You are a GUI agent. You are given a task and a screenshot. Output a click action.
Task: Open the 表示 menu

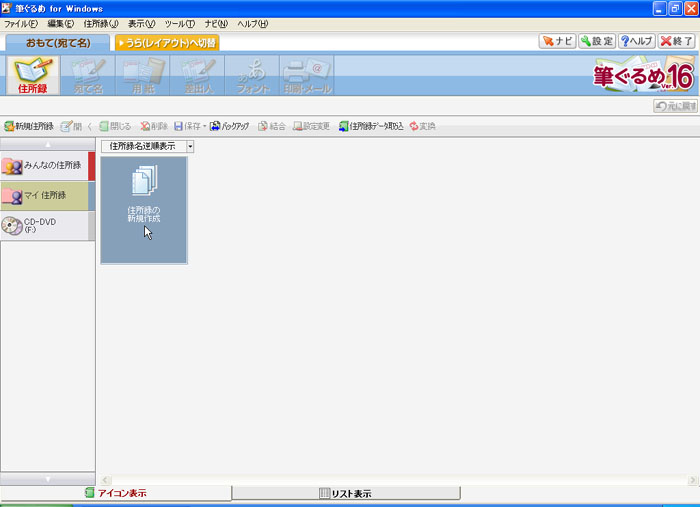(x=141, y=23)
